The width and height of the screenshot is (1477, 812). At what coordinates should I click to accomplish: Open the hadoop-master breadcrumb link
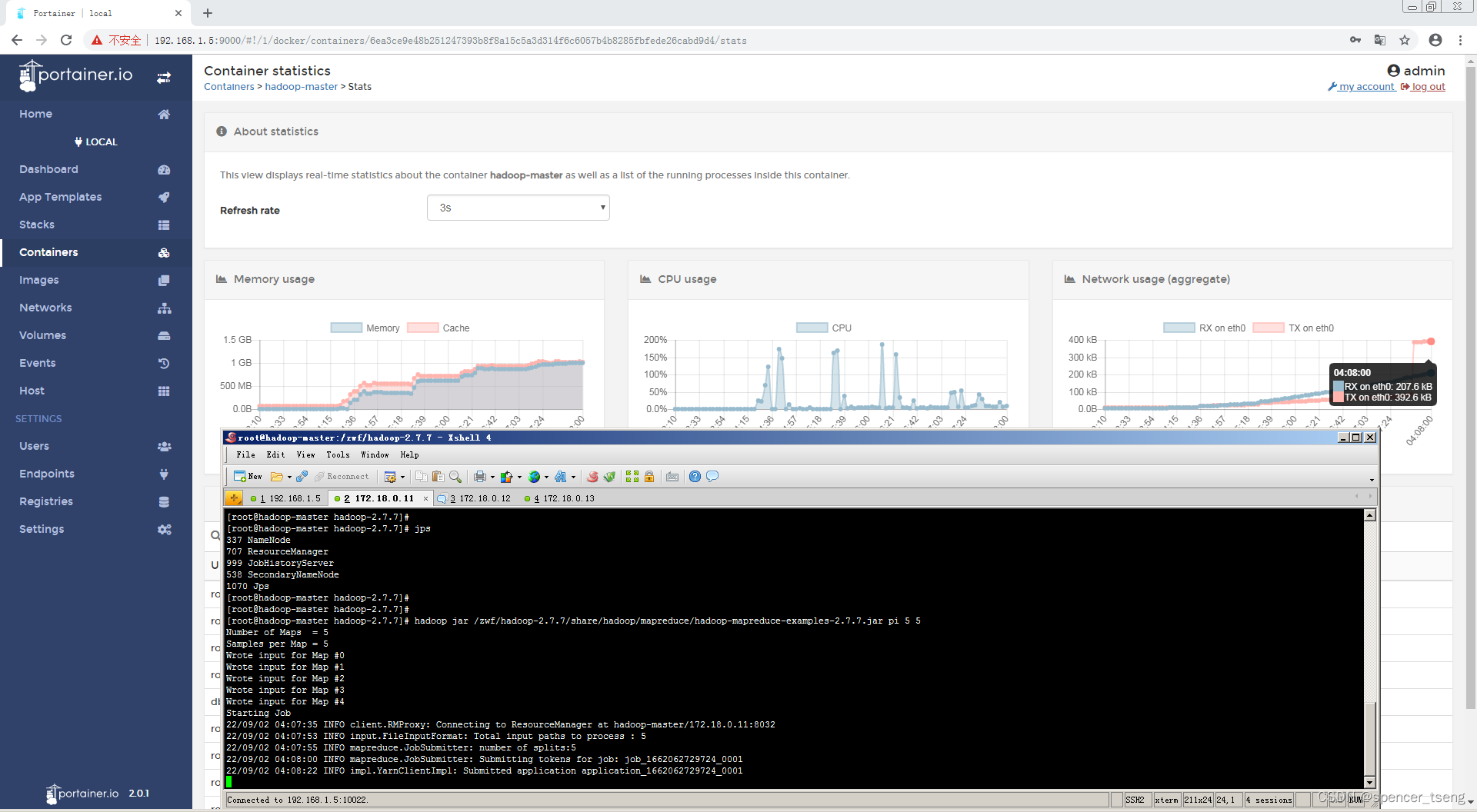point(301,86)
